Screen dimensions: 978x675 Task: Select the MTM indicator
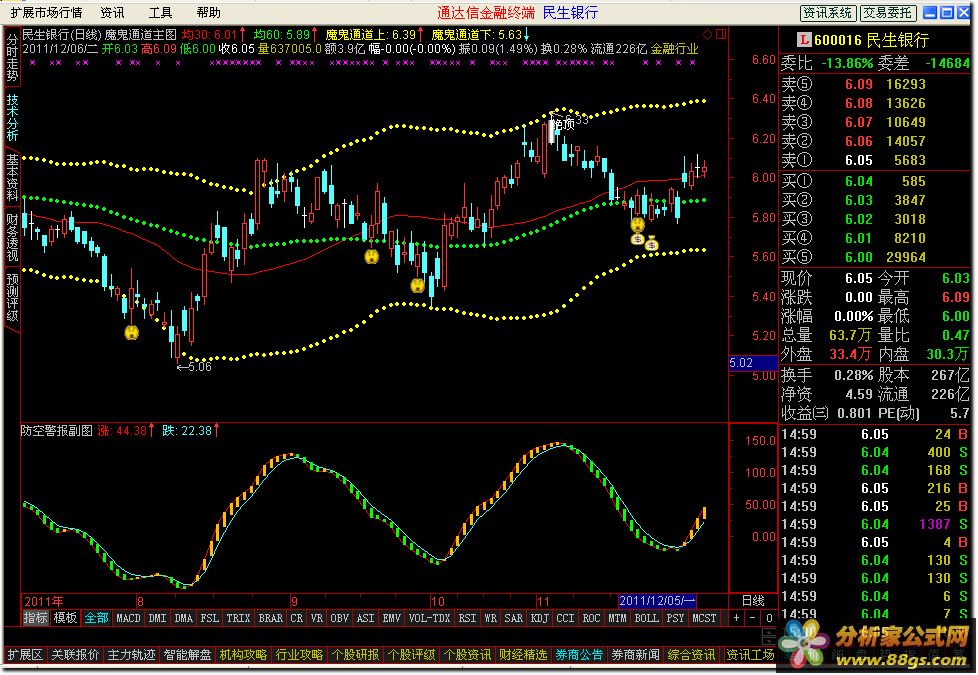click(617, 618)
